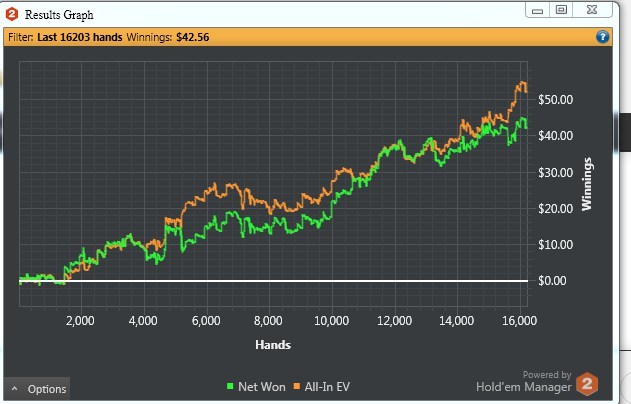Click the Powered by Hold'em Manager link
This screenshot has width=631, height=404.
point(524,381)
